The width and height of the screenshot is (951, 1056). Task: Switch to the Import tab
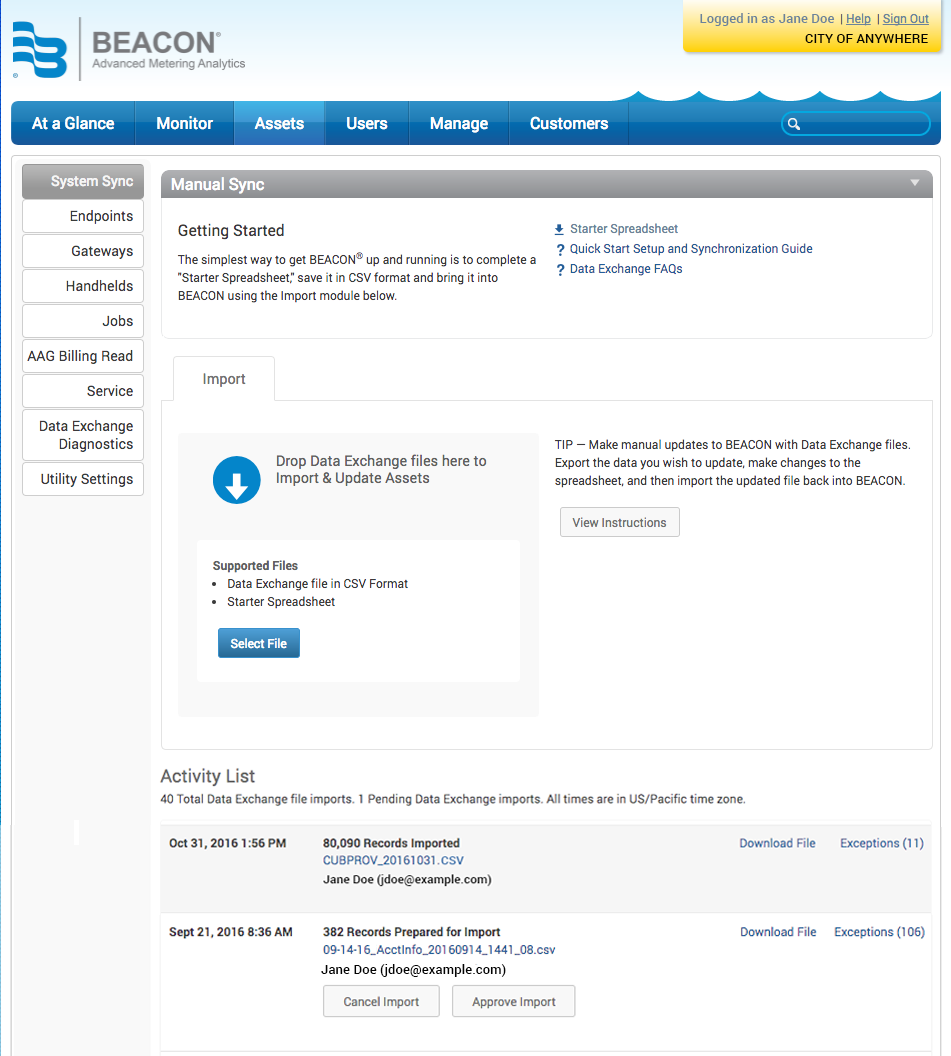tap(223, 378)
